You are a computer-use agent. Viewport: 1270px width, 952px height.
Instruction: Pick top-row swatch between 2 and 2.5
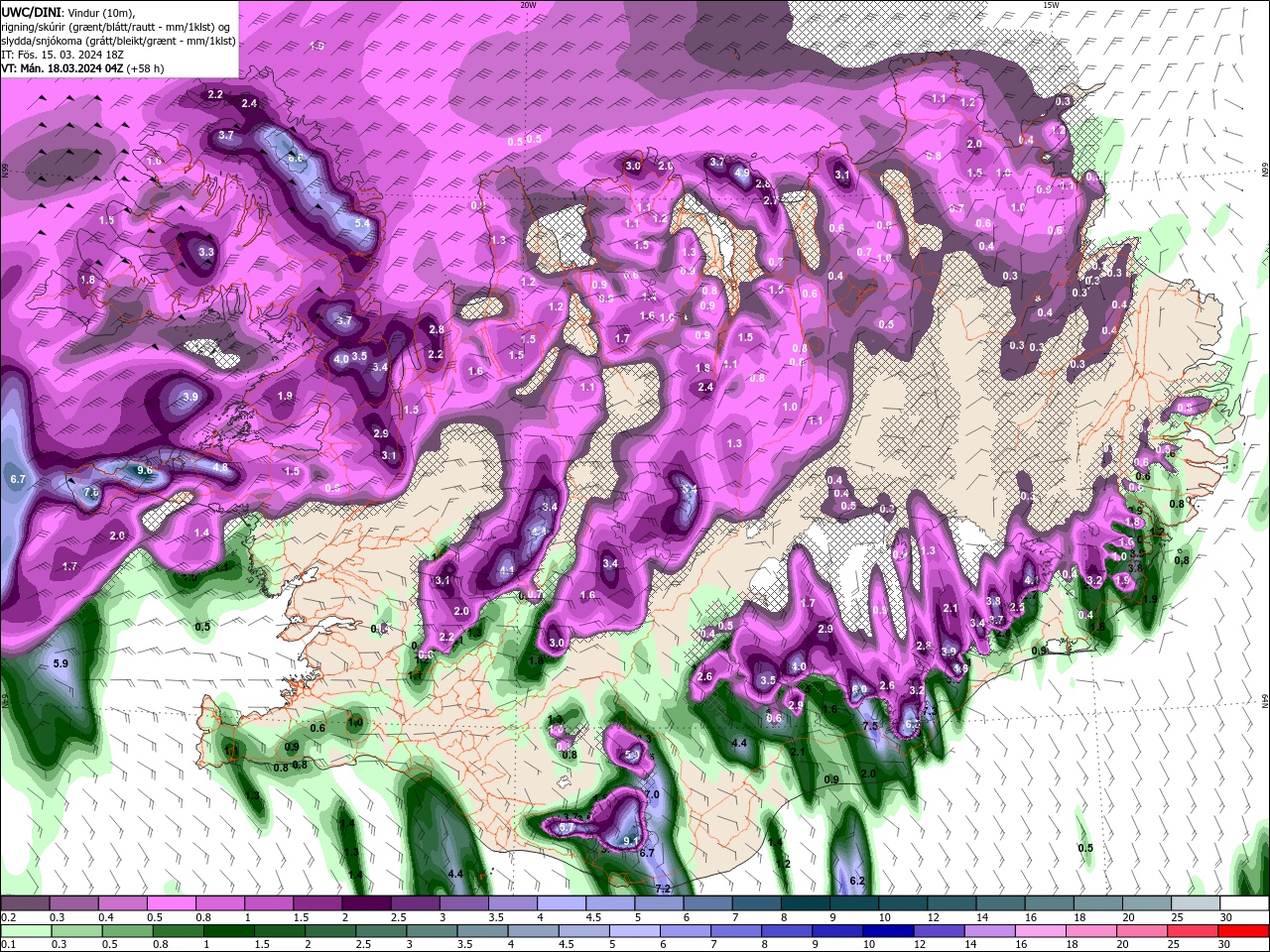(x=365, y=903)
